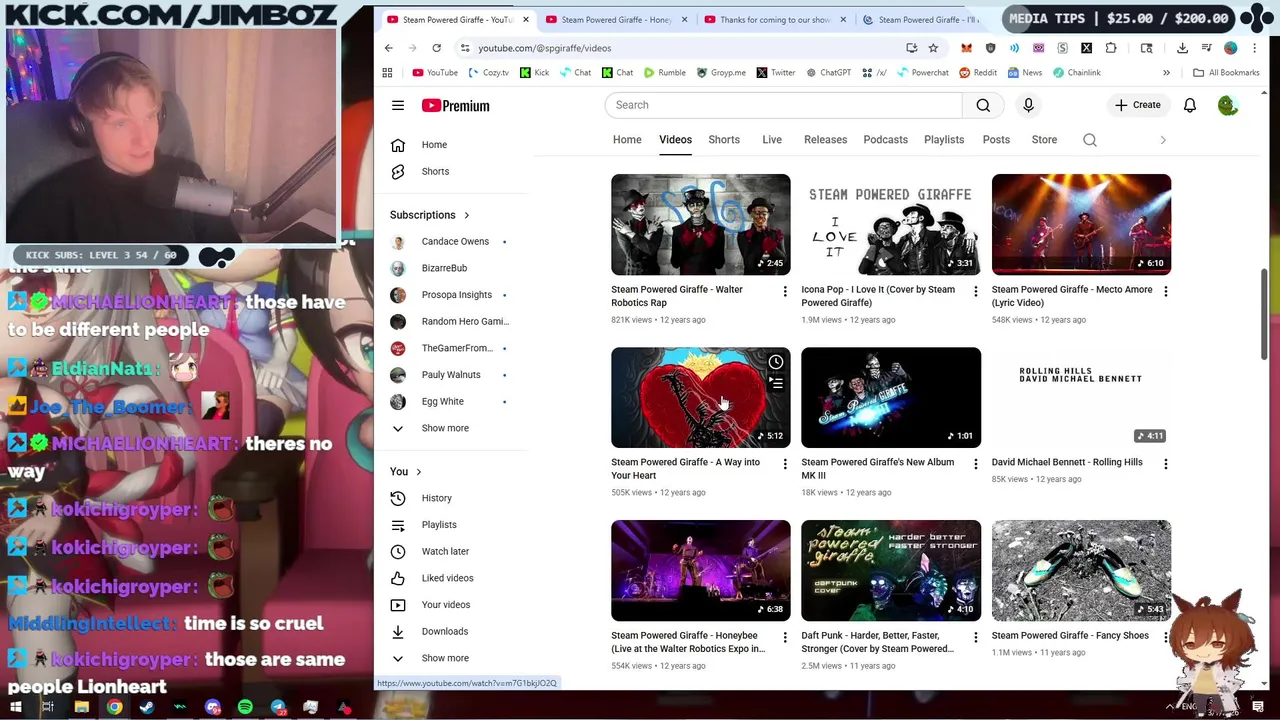Play the Honeybee Live thumbnail

(701, 570)
